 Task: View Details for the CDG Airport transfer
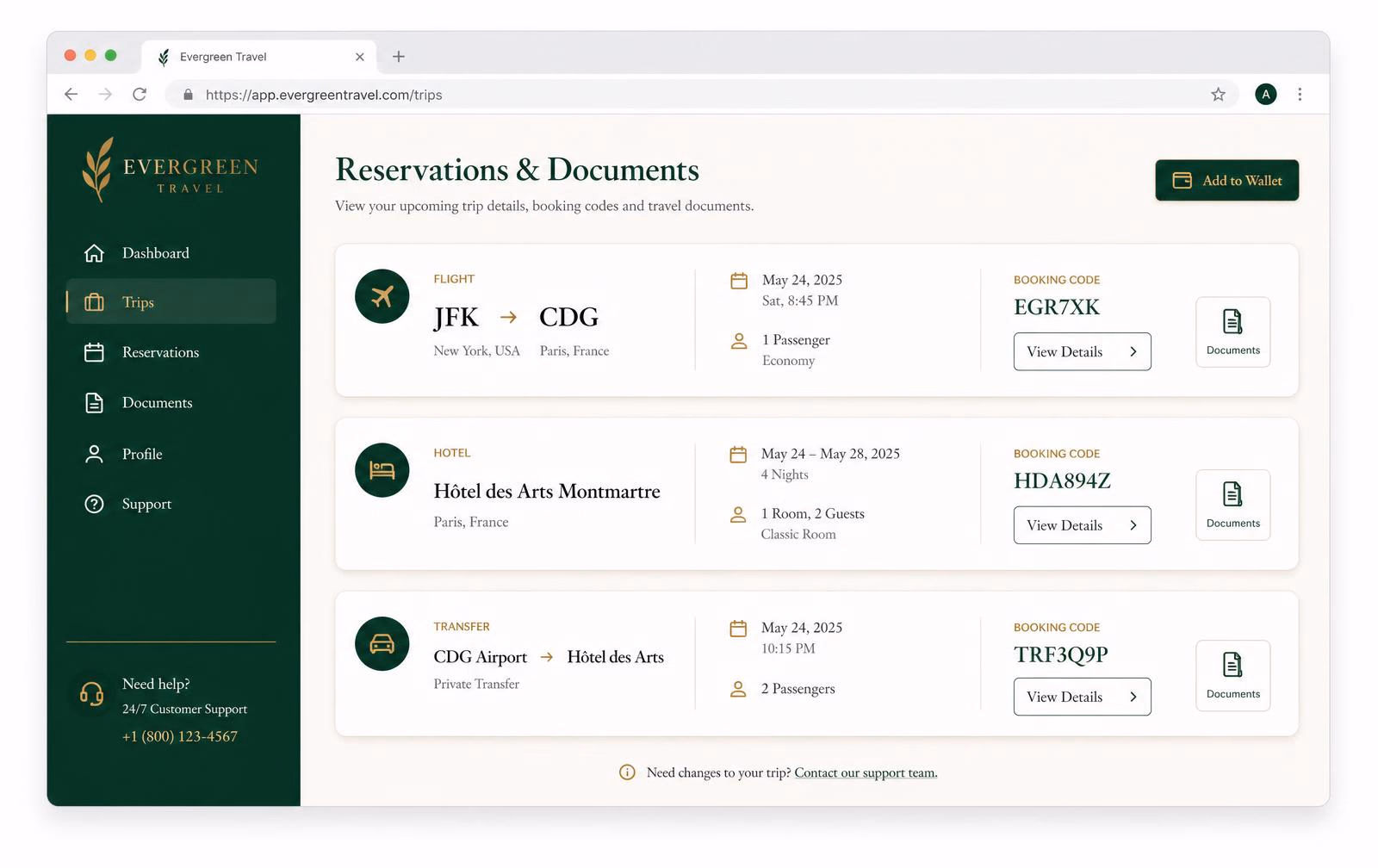[1082, 697]
